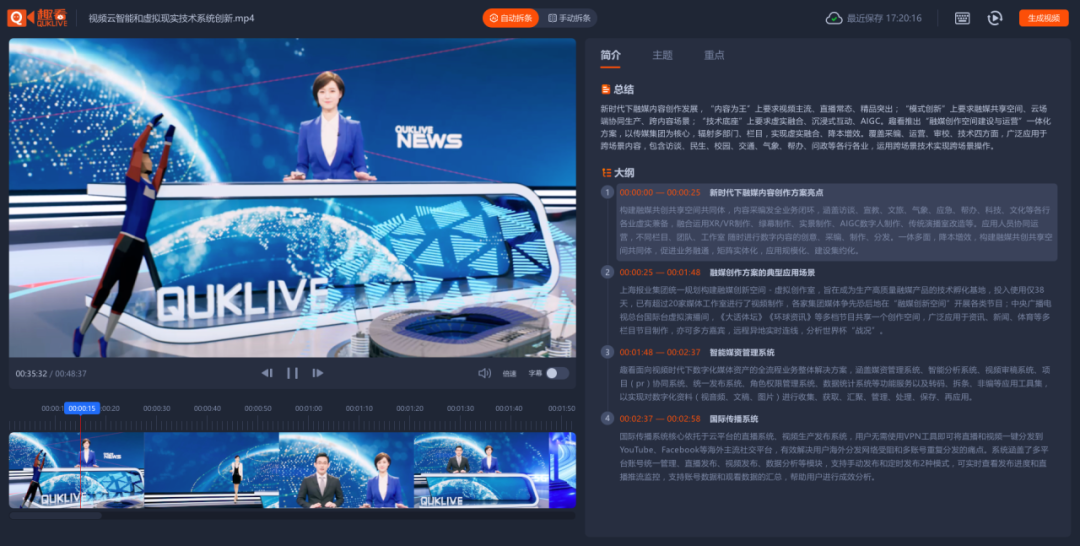
Task: Jump to segment 00:00:25 — 00:01:48
Action: pos(659,273)
